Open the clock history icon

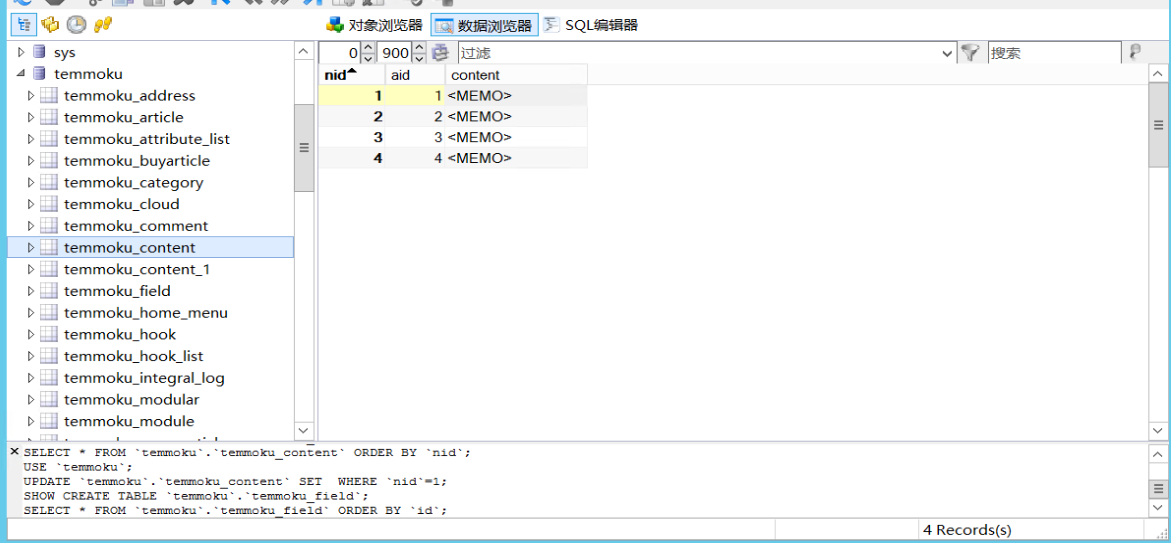point(76,25)
